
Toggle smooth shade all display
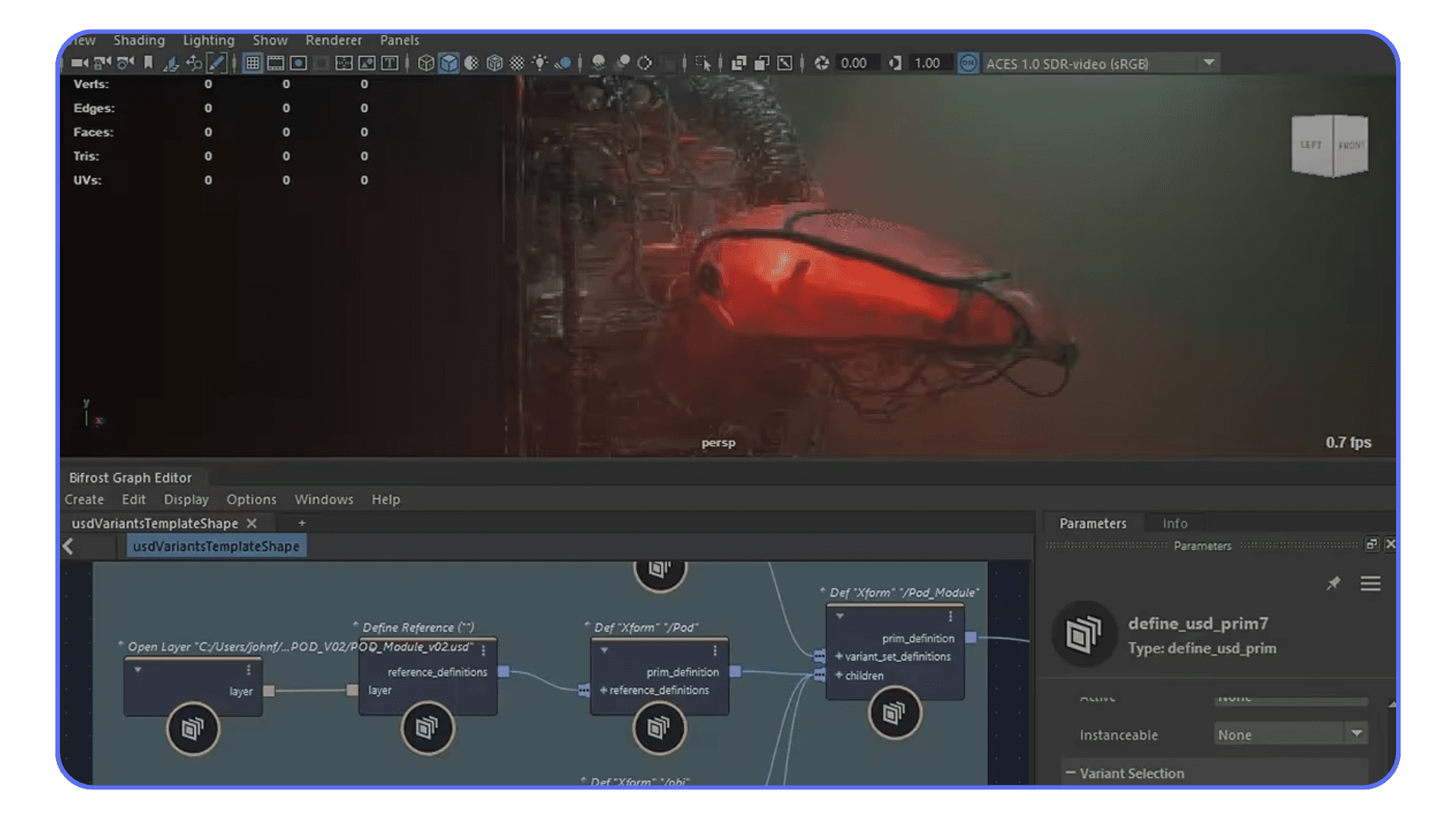tap(448, 63)
